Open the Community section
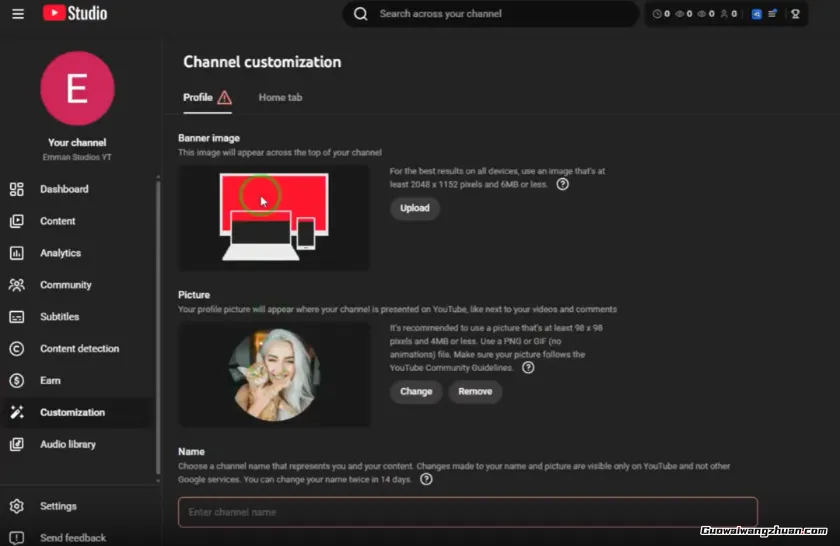 pos(65,285)
